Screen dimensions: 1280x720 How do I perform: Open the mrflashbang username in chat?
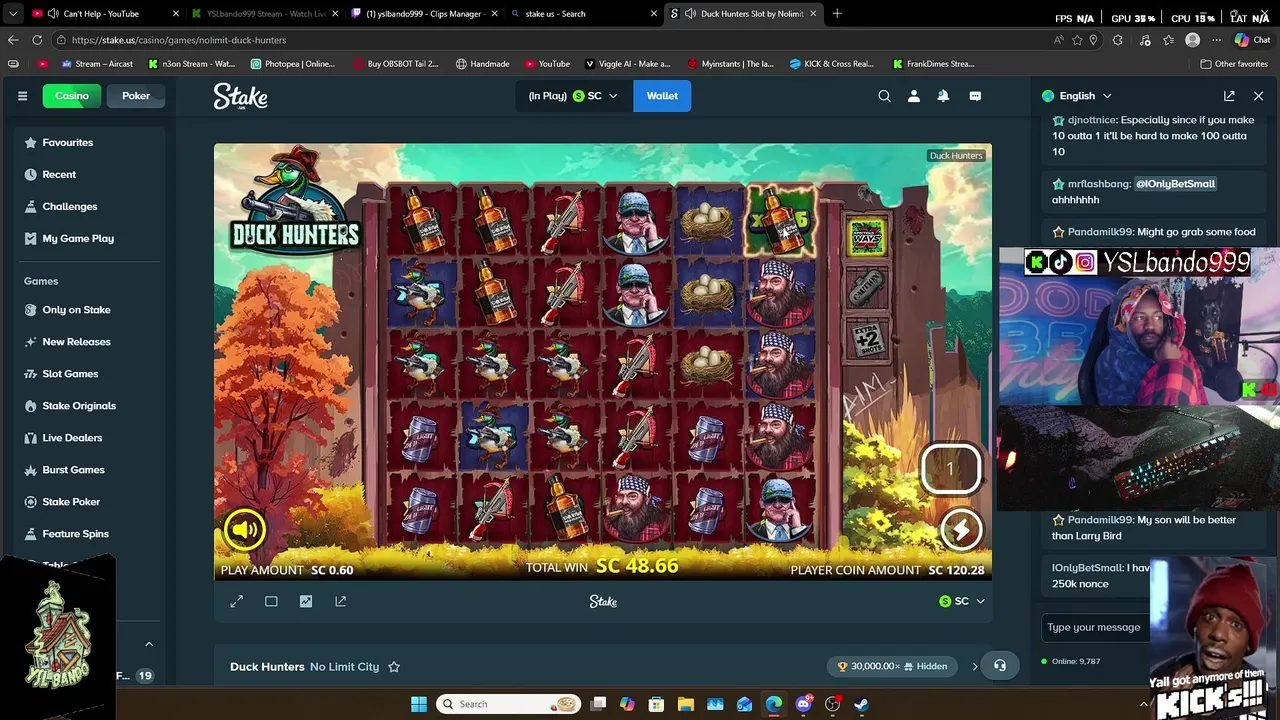[x=1099, y=184]
